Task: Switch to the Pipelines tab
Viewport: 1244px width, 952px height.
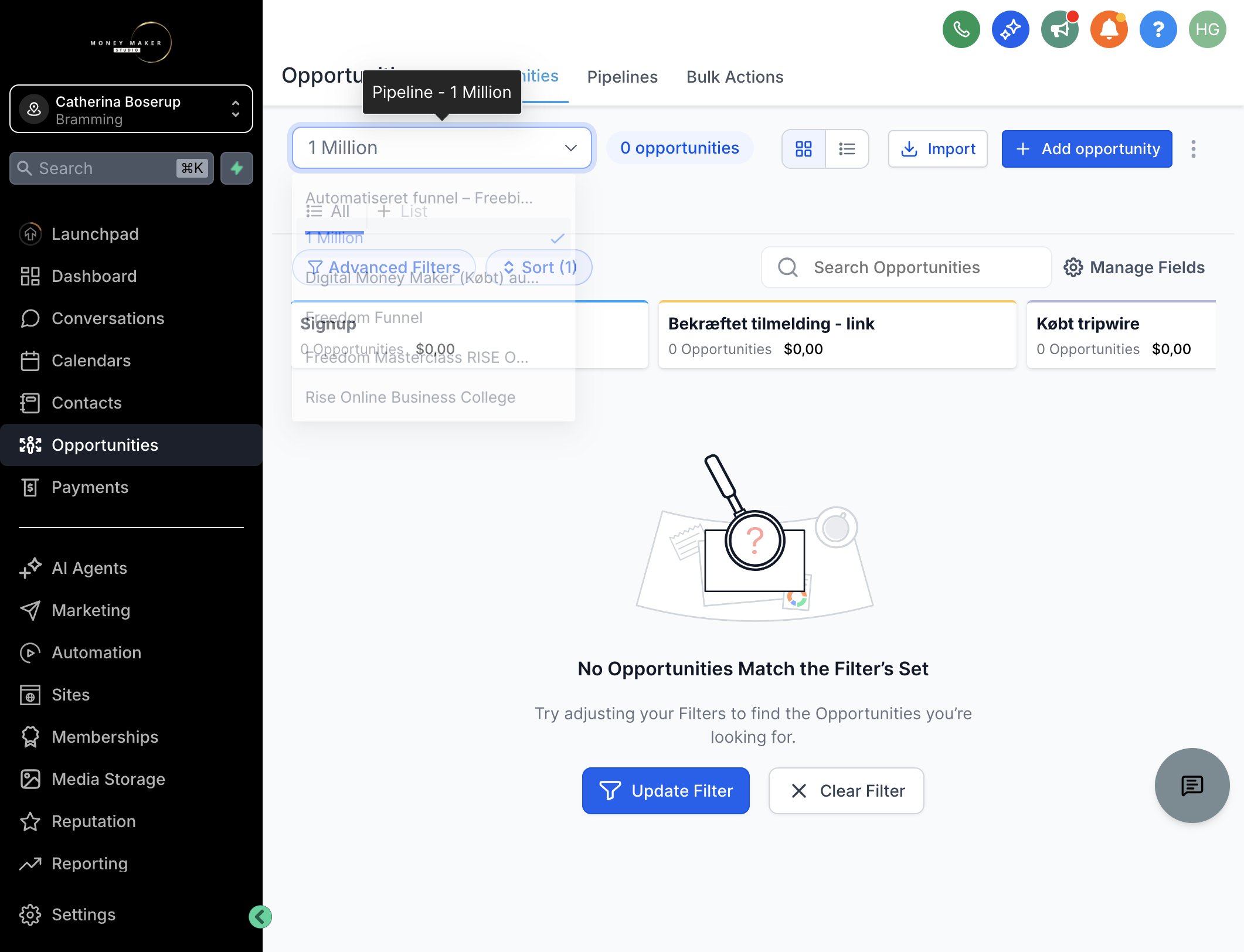Action: point(623,77)
